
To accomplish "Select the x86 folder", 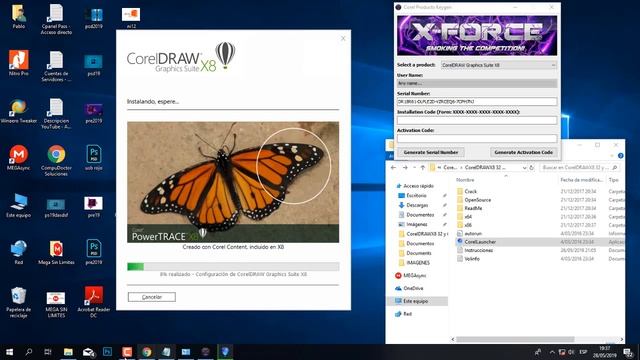I will pos(468,225).
